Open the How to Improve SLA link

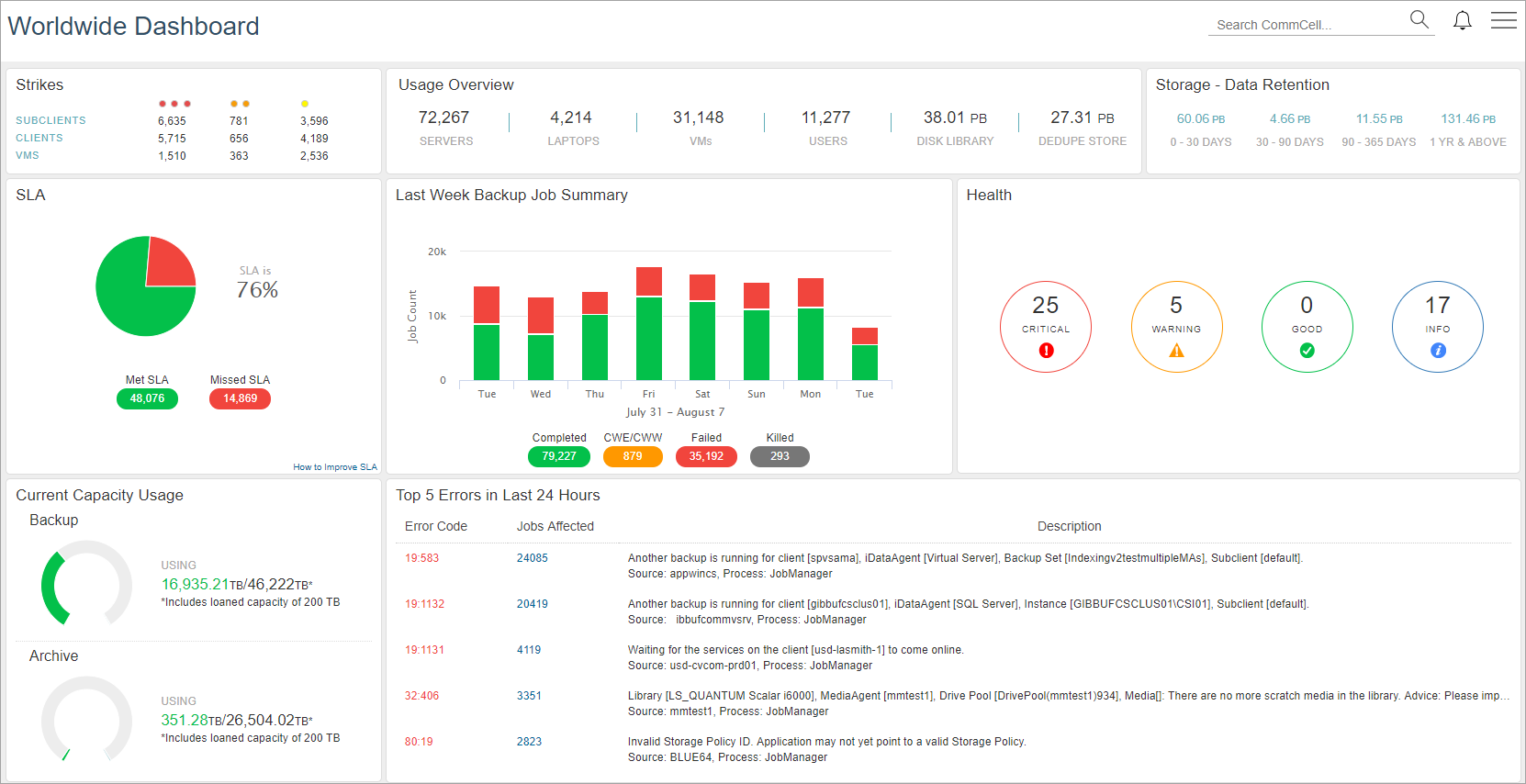point(334,467)
